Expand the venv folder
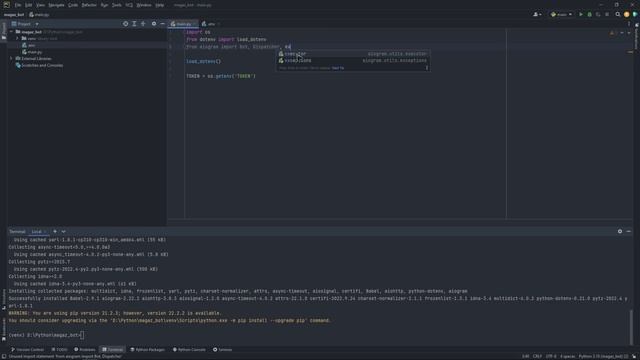The height and width of the screenshot is (360, 640). [18, 38]
